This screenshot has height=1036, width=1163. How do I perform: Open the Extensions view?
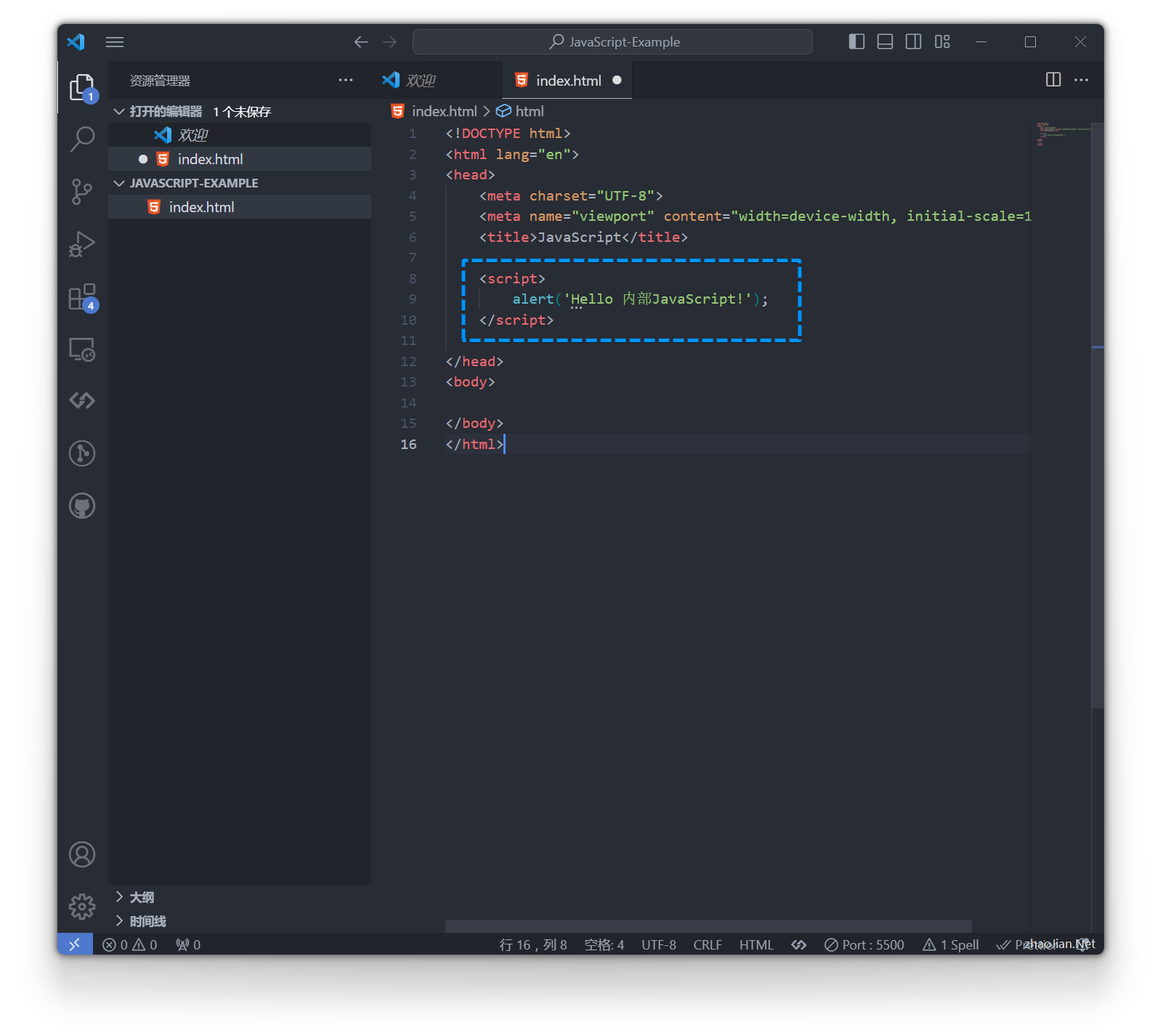coord(82,297)
